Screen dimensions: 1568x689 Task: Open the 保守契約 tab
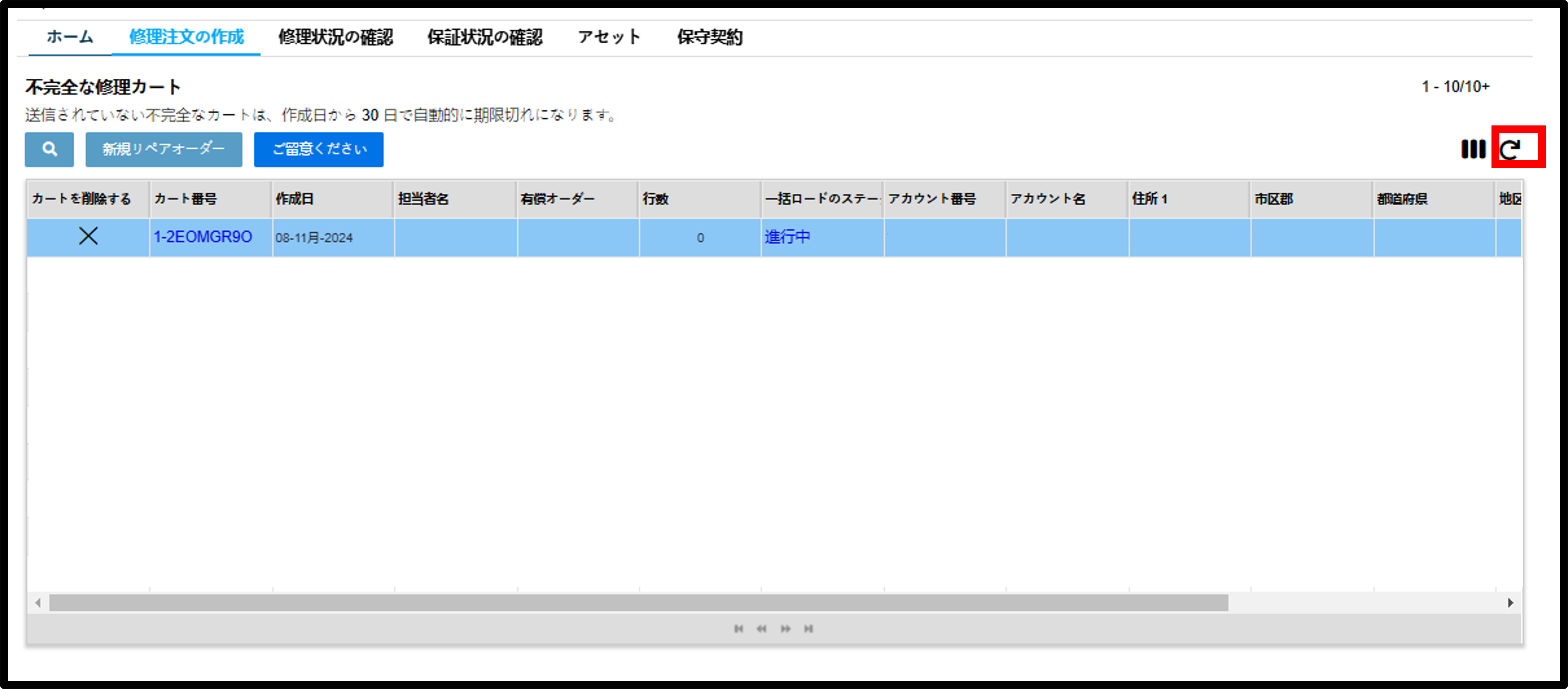coord(710,37)
